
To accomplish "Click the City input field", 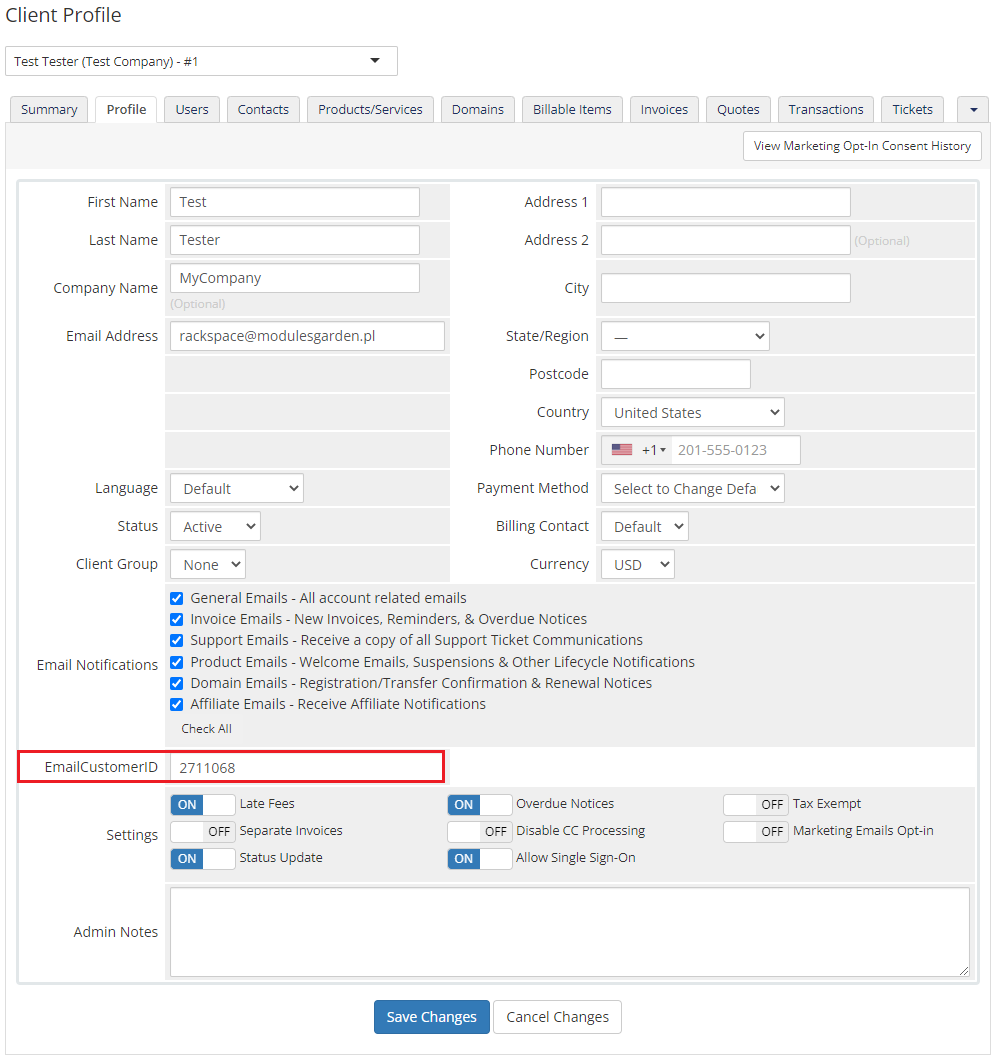I will coord(726,288).
